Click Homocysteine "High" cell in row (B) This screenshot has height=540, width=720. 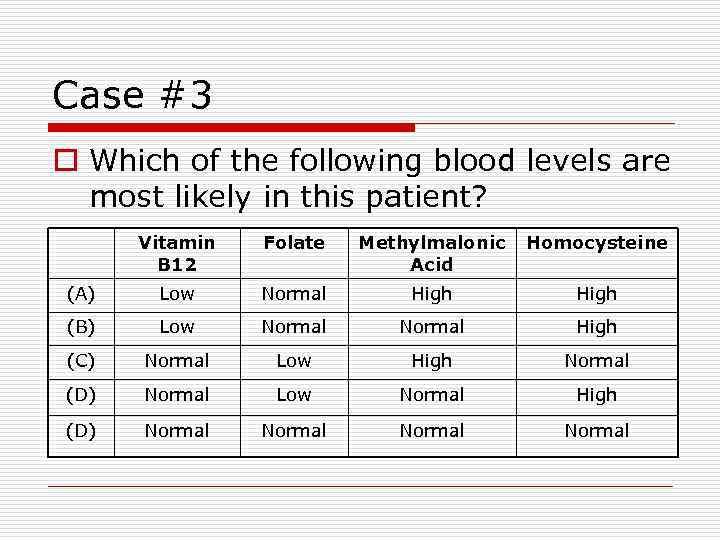click(x=597, y=327)
